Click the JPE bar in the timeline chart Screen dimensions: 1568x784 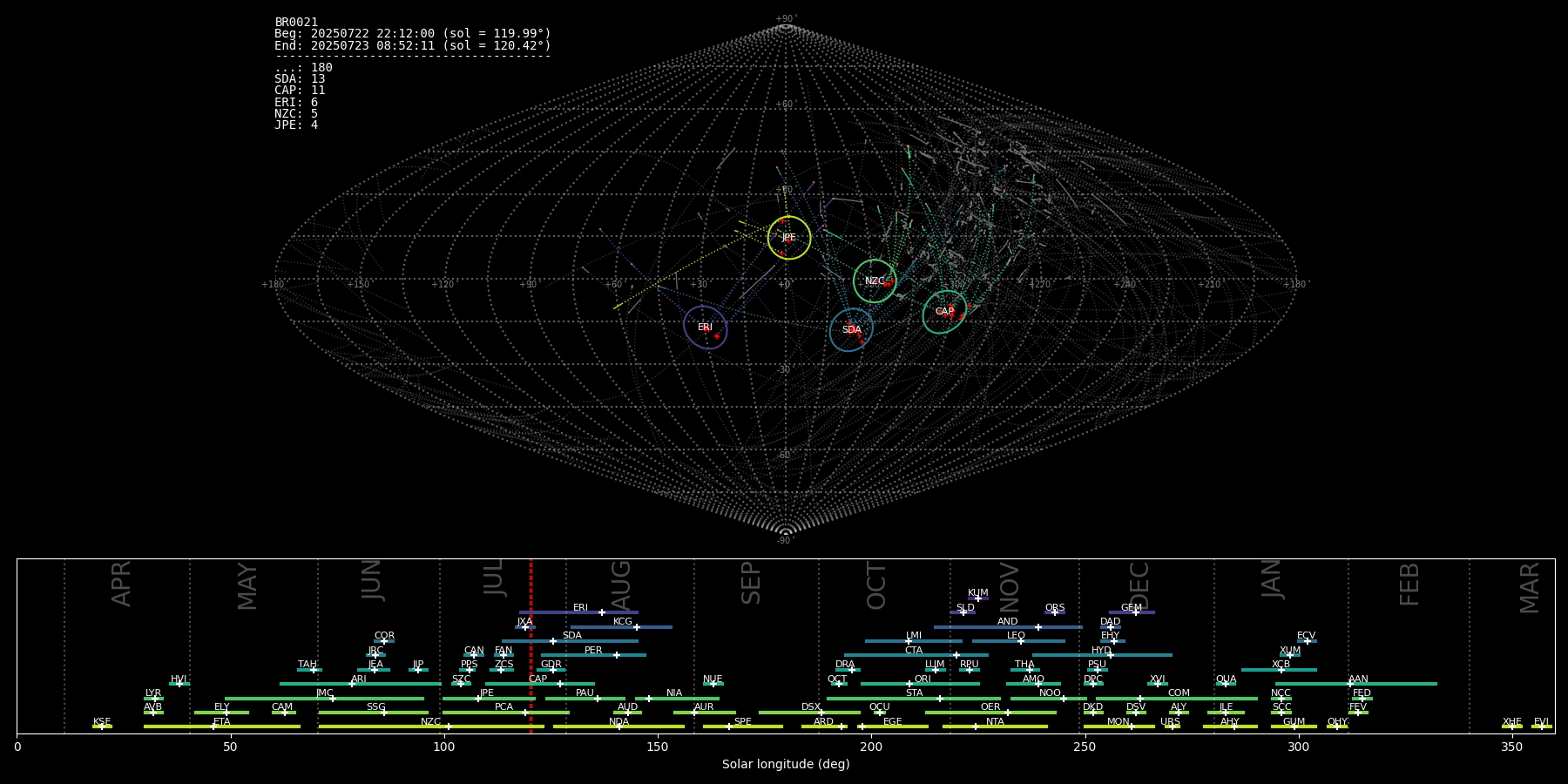[488, 699]
